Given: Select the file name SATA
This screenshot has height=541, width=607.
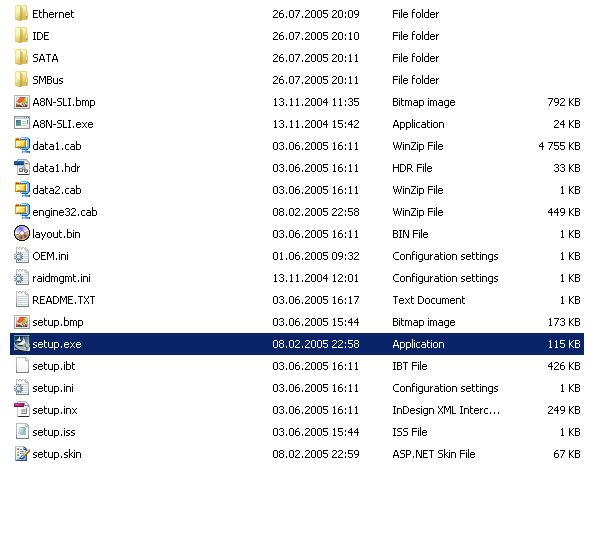Looking at the screenshot, I should (x=45, y=58).
